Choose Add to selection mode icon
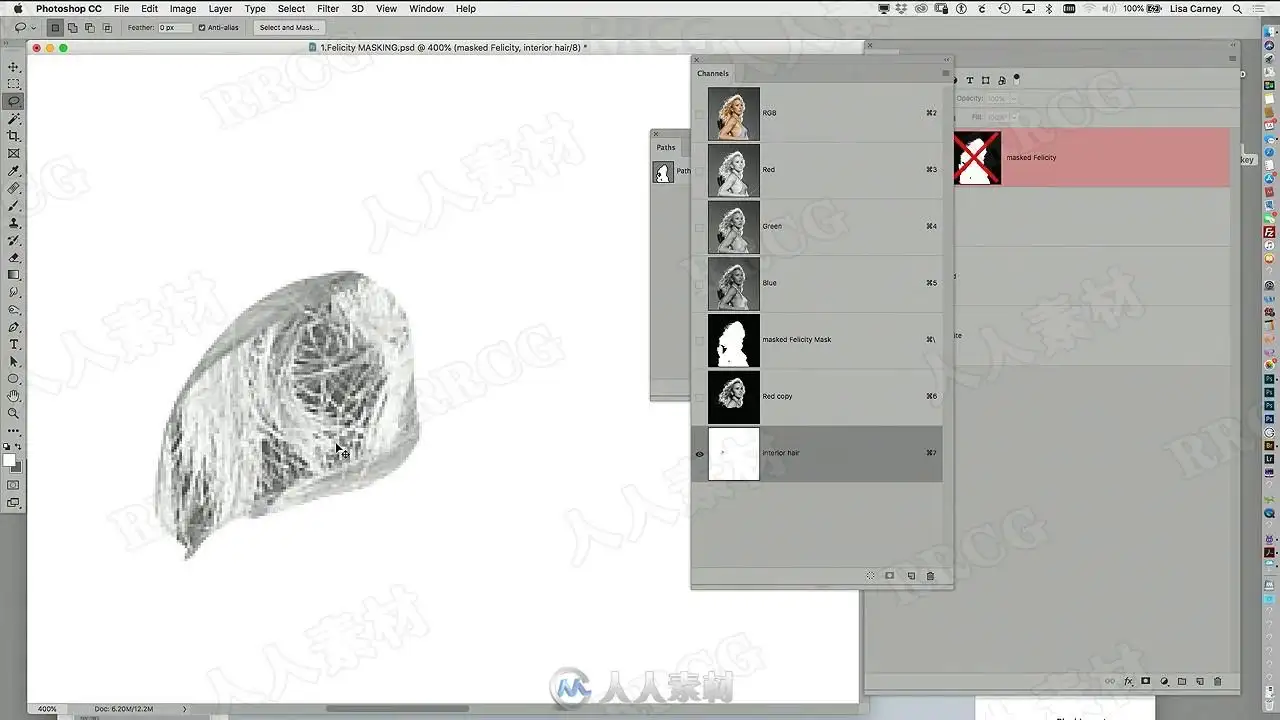This screenshot has height=720, width=1280. point(73,28)
